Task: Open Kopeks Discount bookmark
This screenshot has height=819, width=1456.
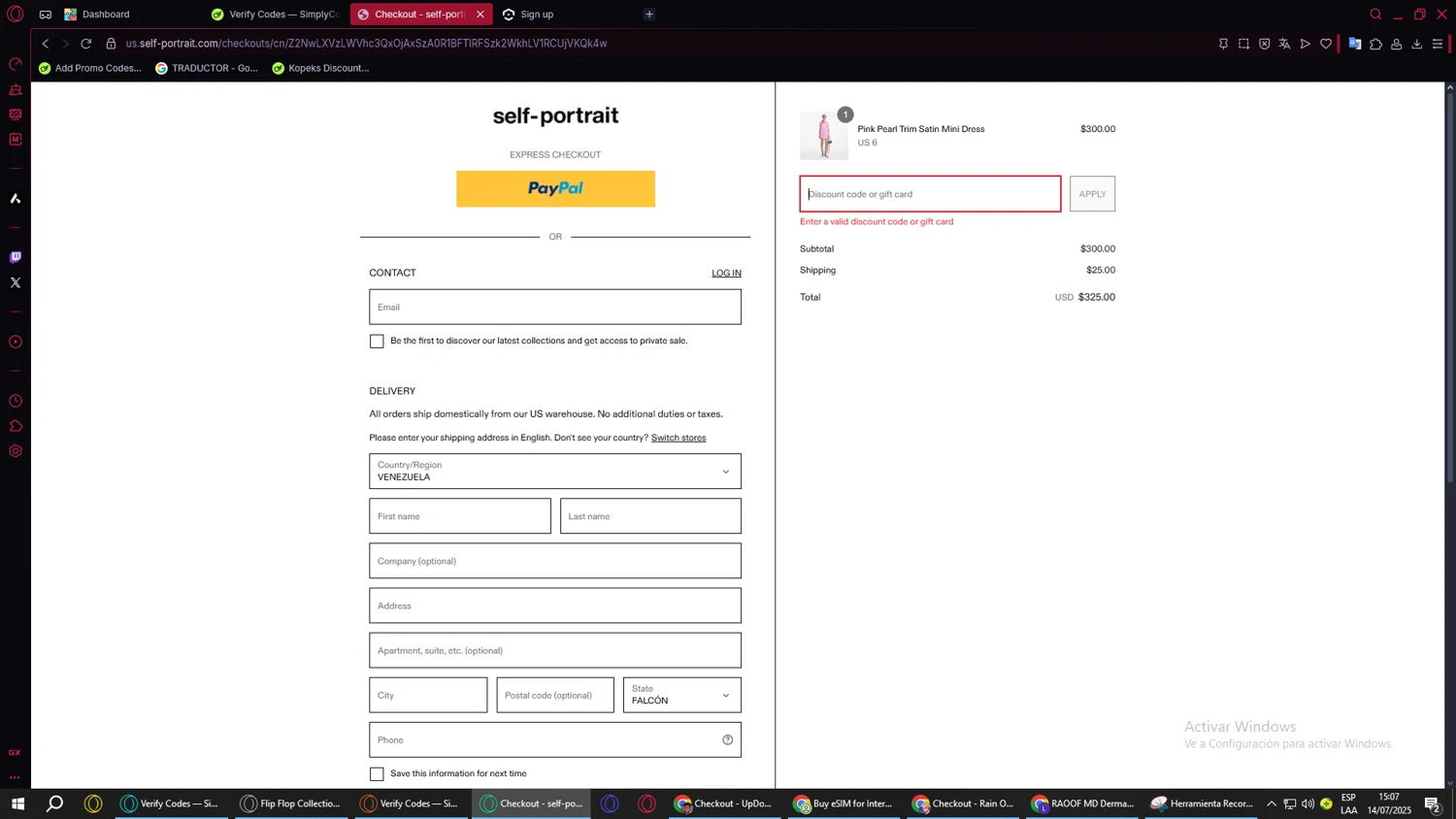Action: click(x=320, y=68)
